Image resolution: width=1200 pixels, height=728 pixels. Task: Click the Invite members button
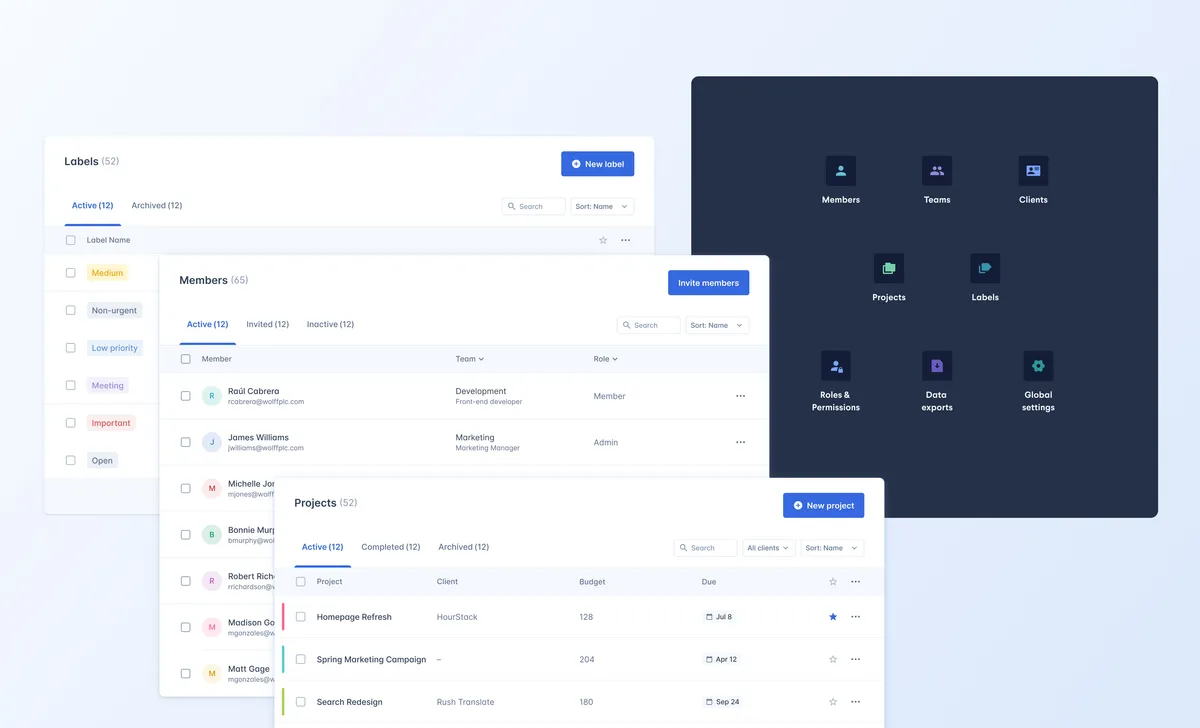708,282
